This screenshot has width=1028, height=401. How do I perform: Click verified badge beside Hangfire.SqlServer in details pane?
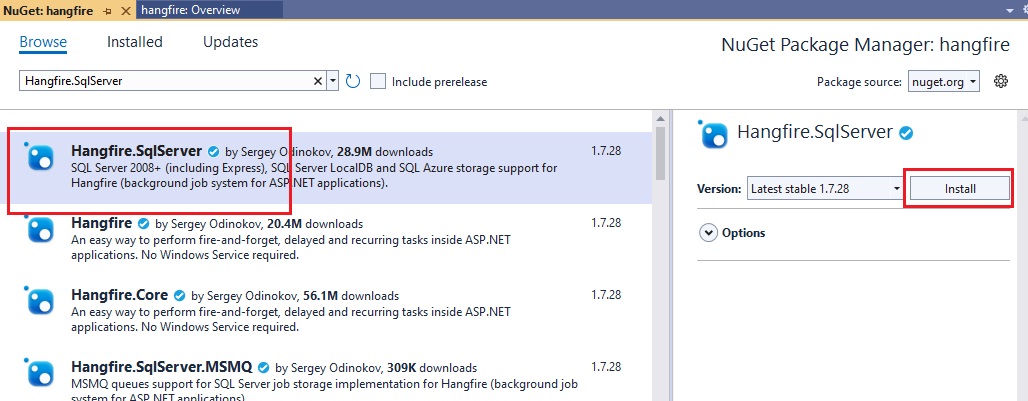(906, 133)
